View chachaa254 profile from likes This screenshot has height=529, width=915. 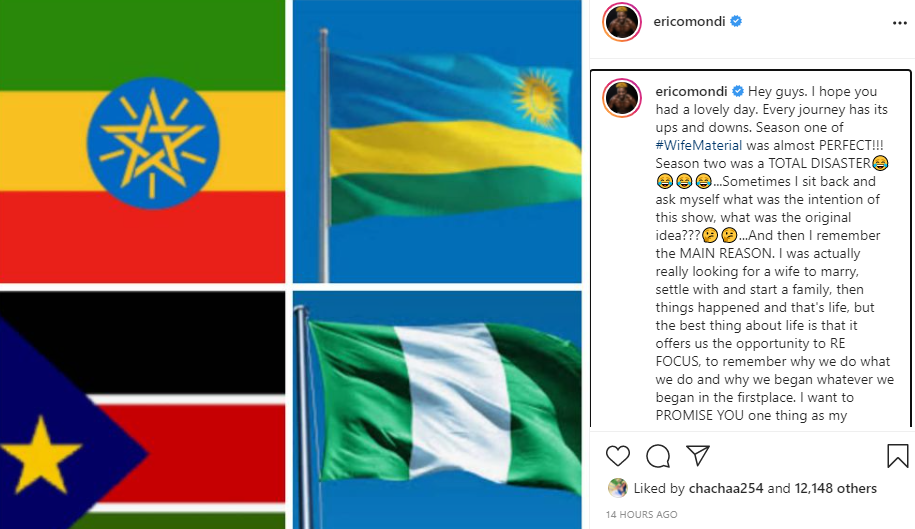coord(726,488)
